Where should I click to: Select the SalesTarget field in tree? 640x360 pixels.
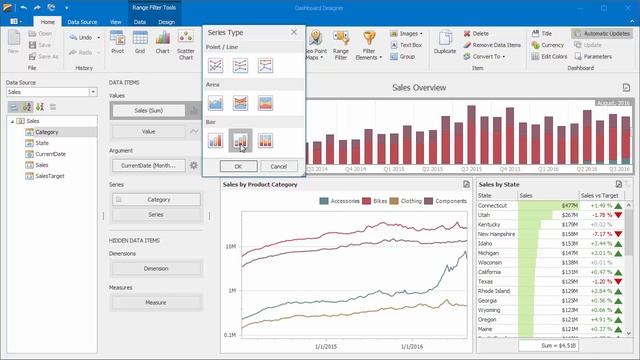(50, 176)
